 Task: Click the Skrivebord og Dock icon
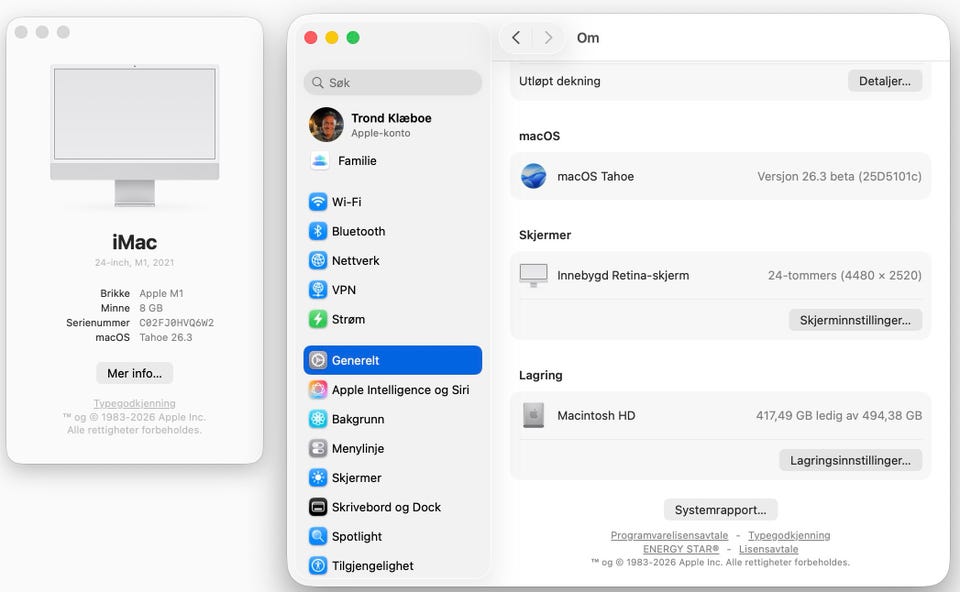tap(318, 507)
